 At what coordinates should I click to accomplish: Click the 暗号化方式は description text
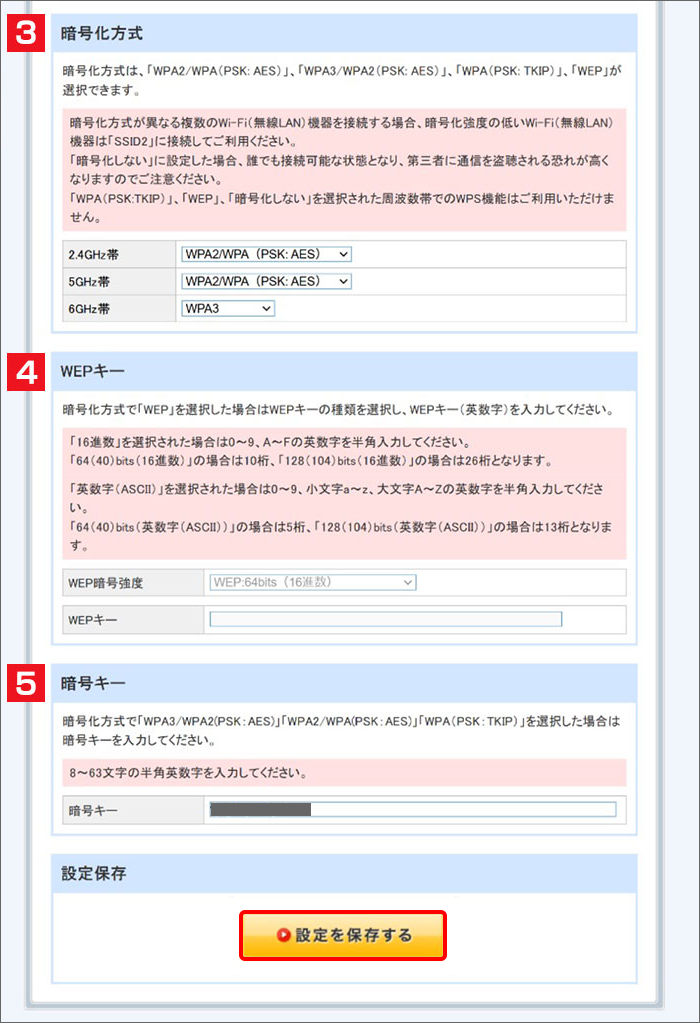(x=342, y=80)
